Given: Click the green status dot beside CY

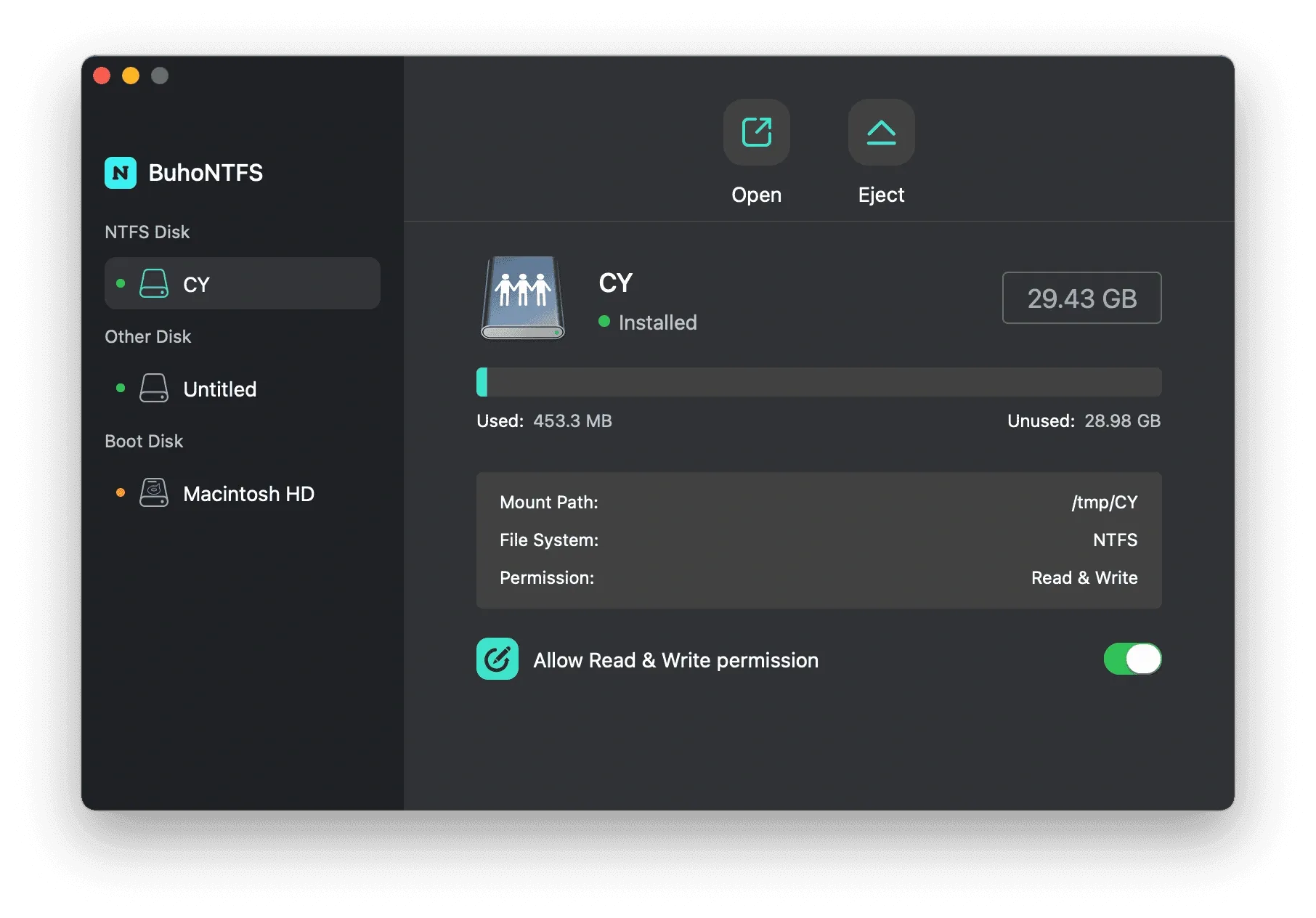Looking at the screenshot, I should click(121, 283).
